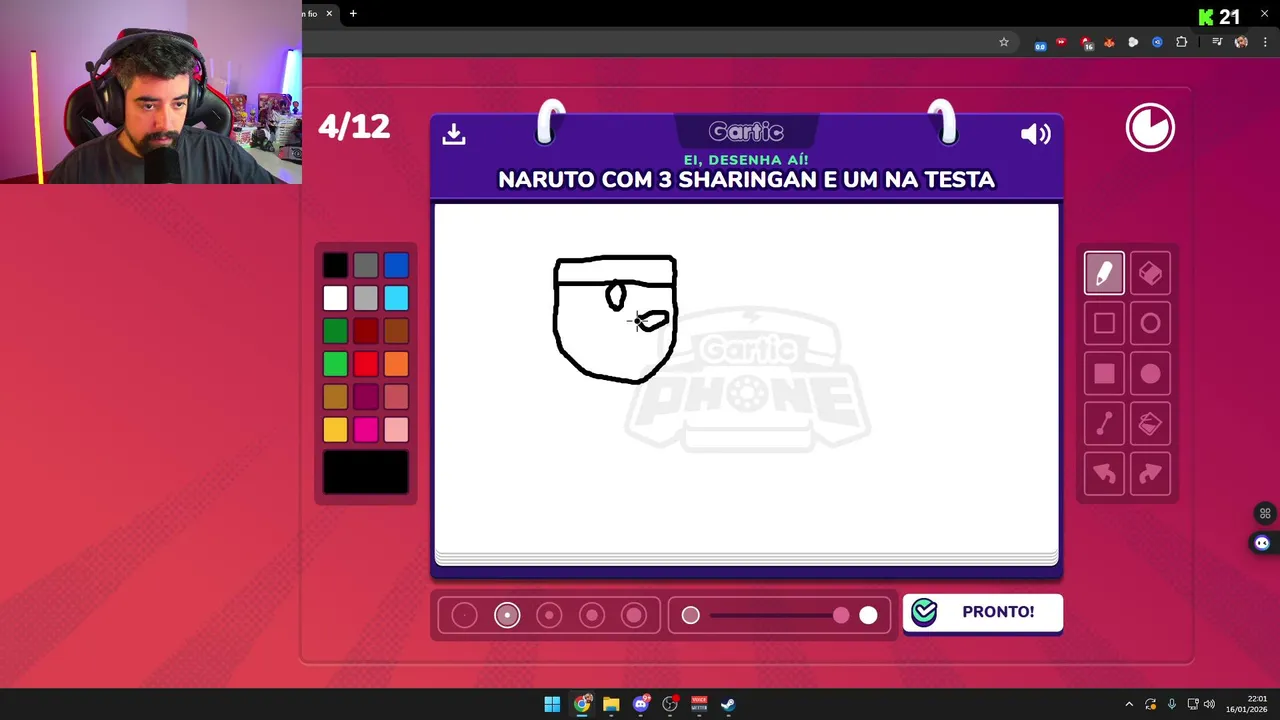Select the largest brush size

tap(634, 615)
